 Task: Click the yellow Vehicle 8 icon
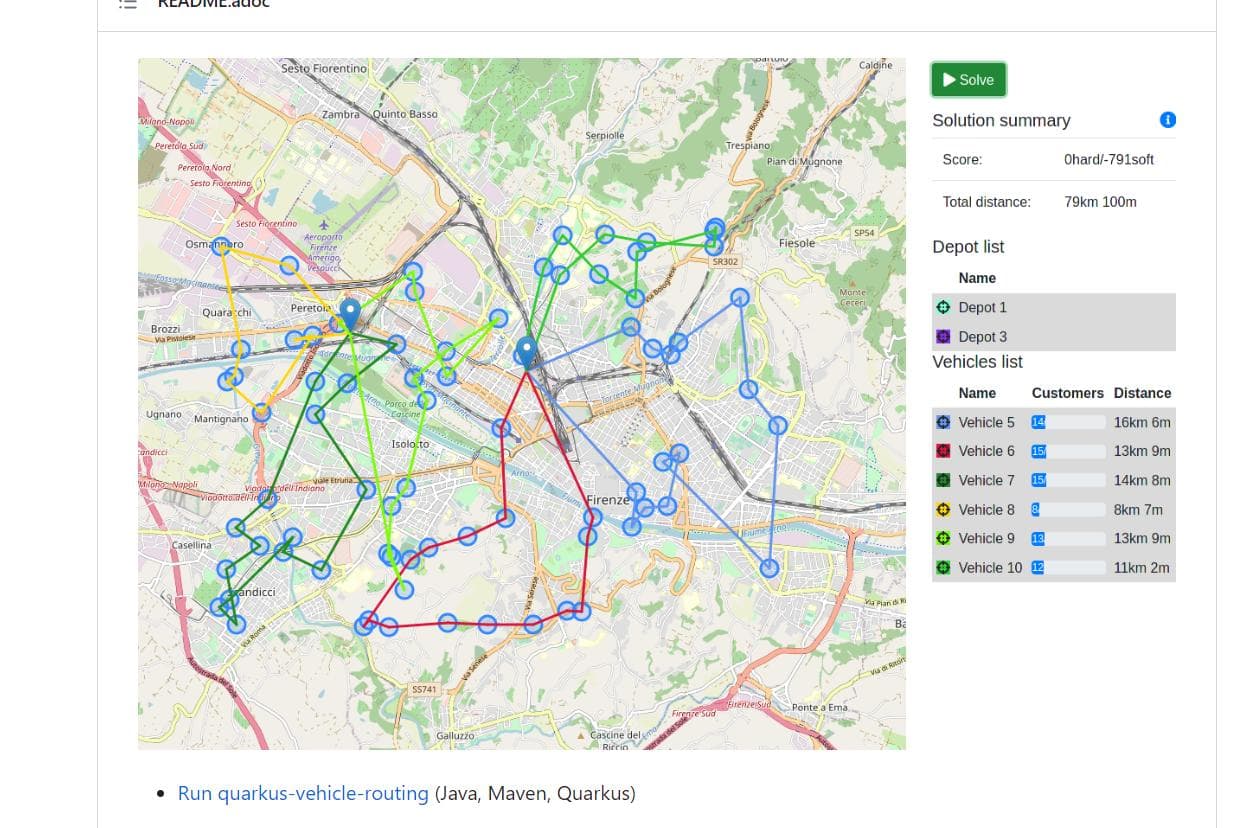[943, 509]
